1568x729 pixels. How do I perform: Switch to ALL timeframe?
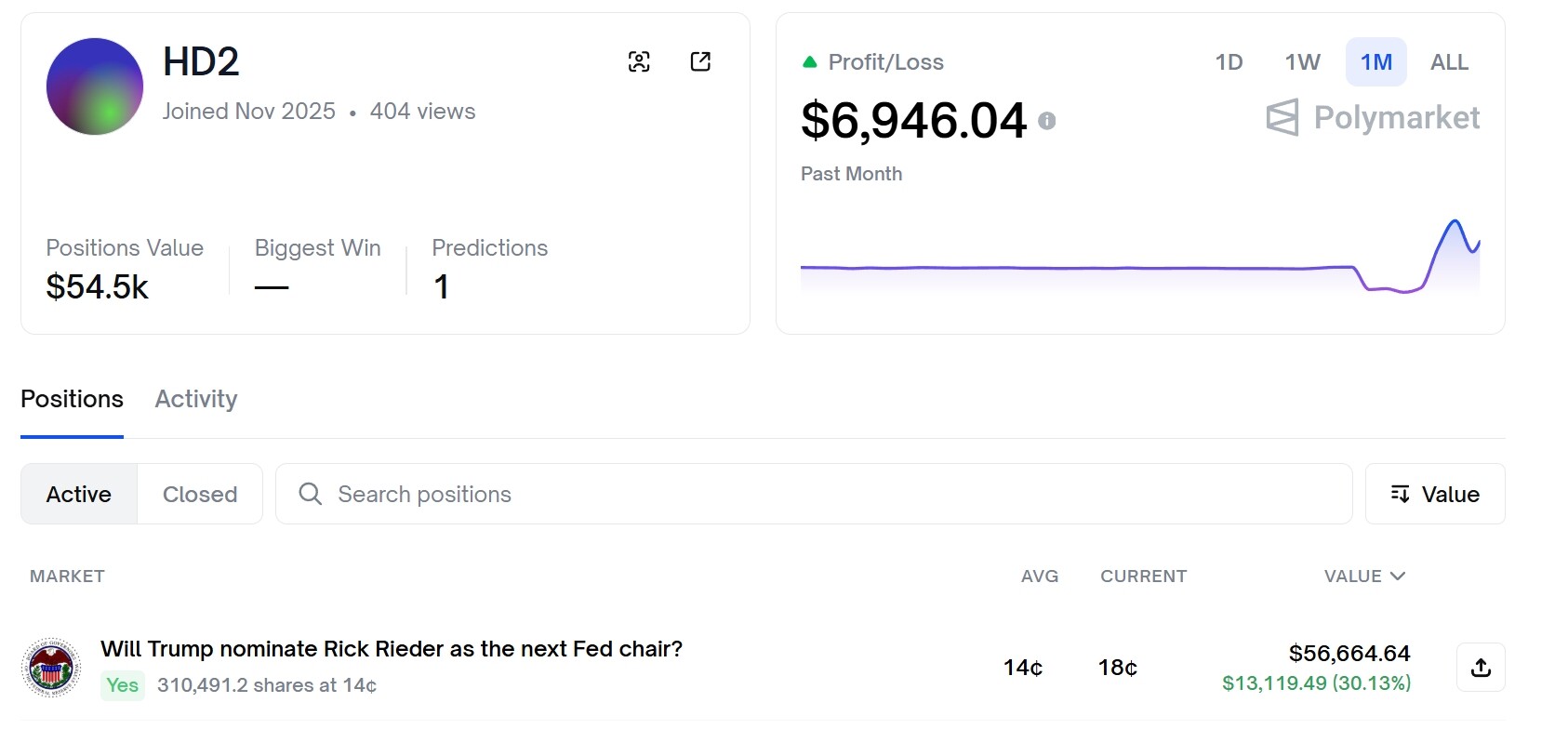tap(1449, 62)
